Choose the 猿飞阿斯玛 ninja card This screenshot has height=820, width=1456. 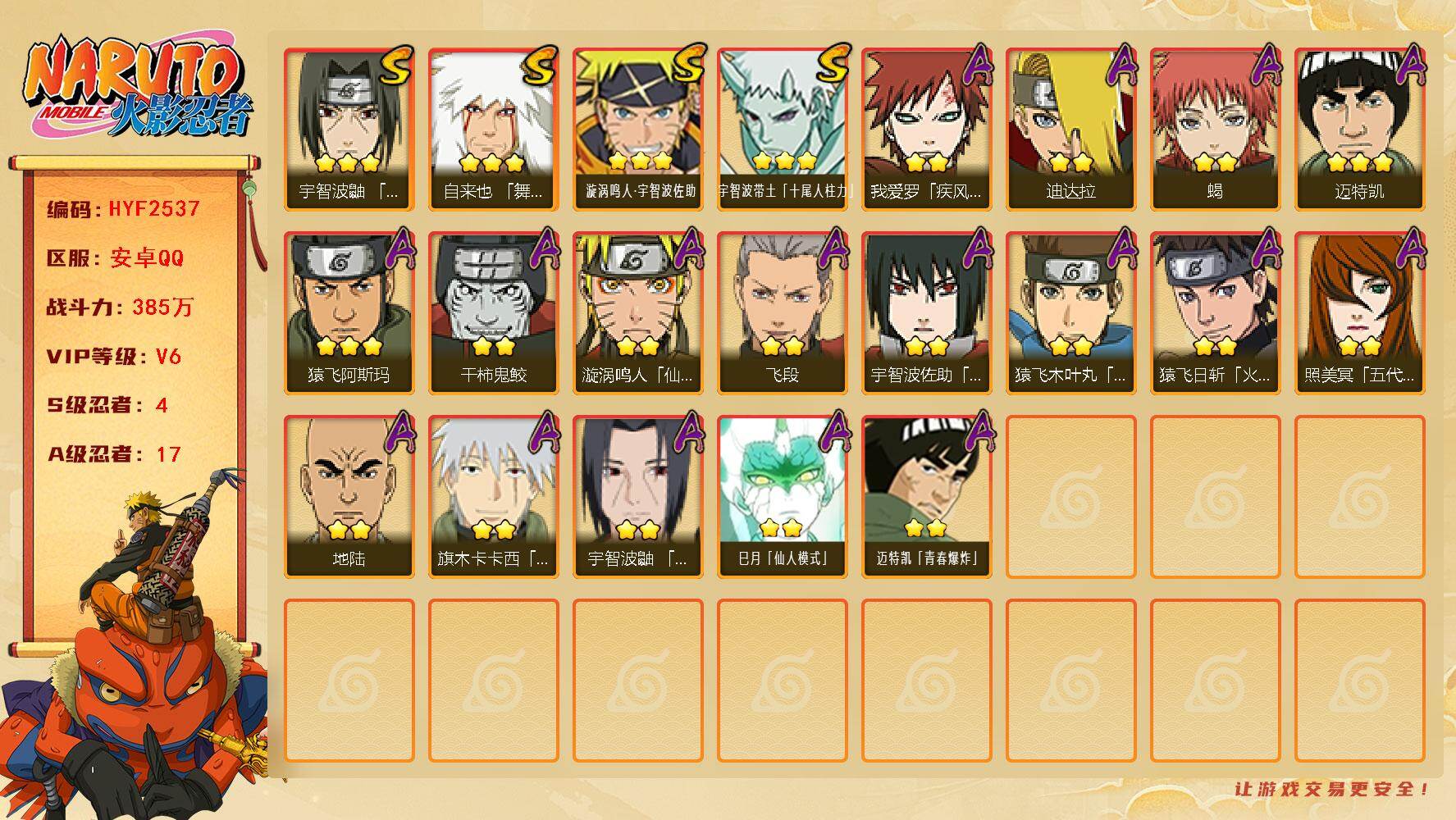(x=349, y=313)
